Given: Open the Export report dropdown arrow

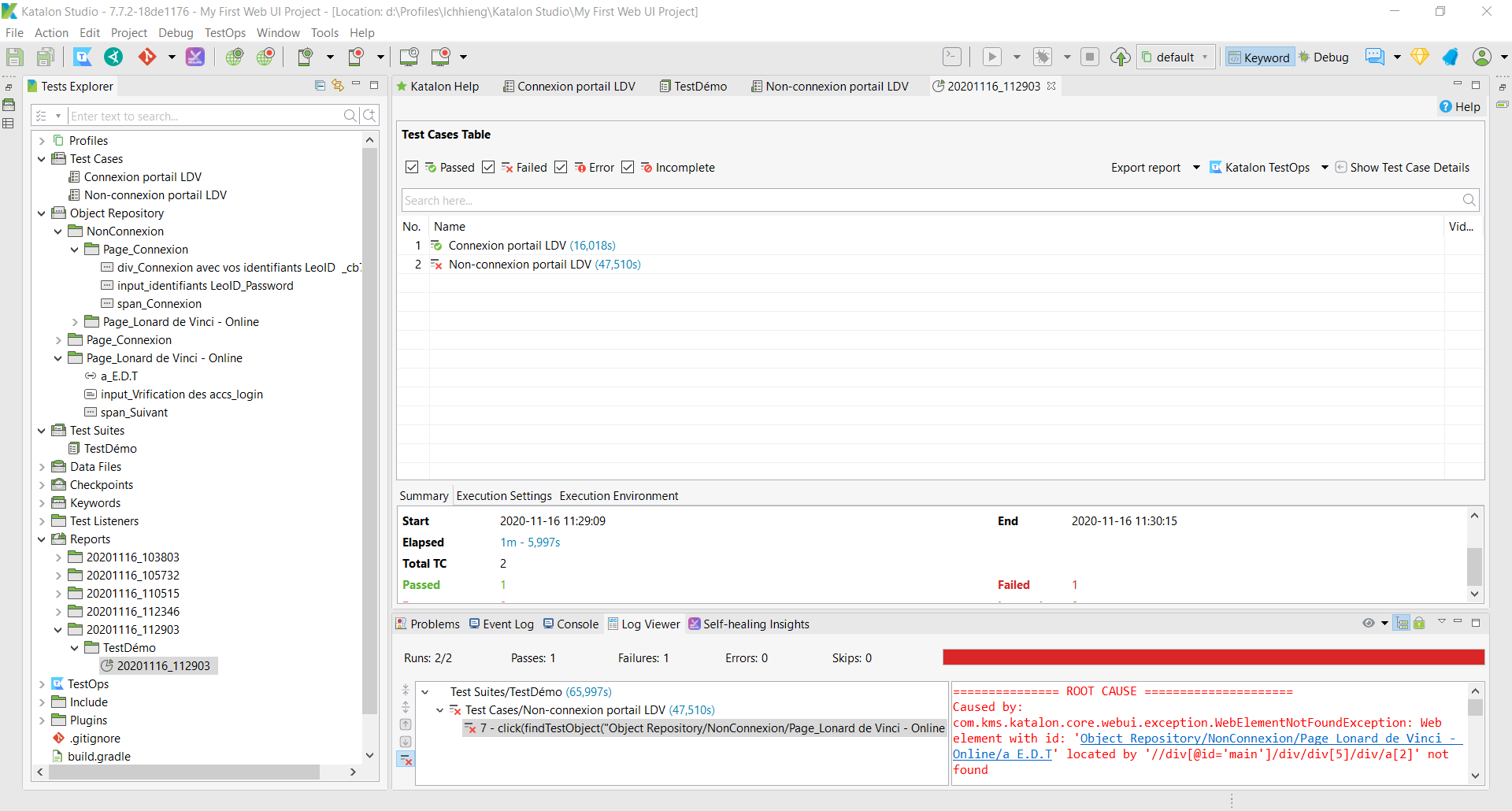Looking at the screenshot, I should (x=1196, y=167).
